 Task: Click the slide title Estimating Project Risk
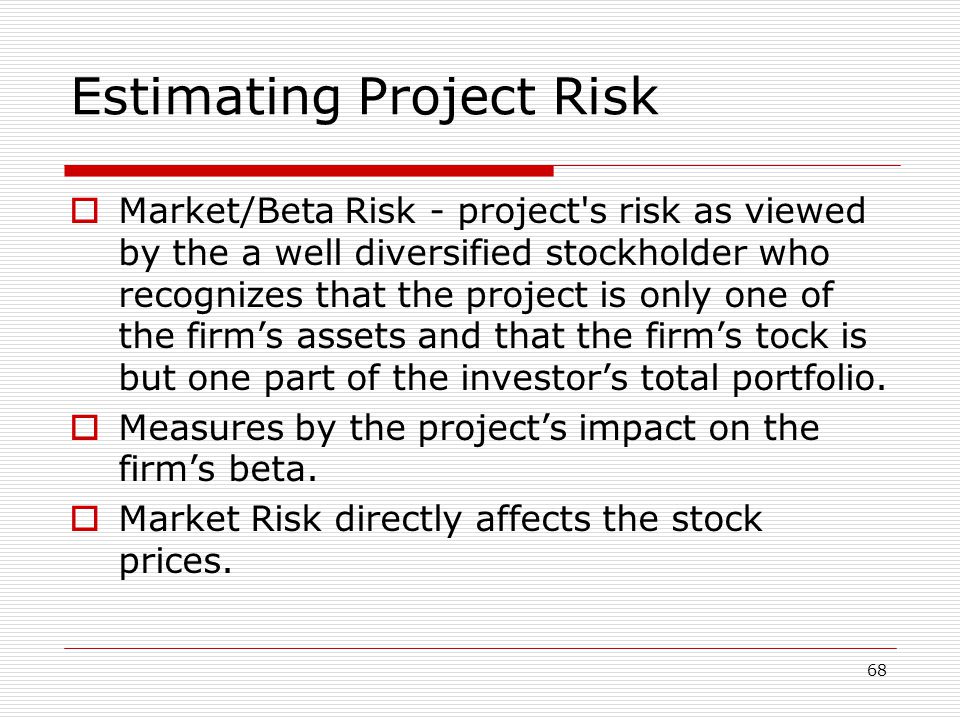tap(364, 98)
